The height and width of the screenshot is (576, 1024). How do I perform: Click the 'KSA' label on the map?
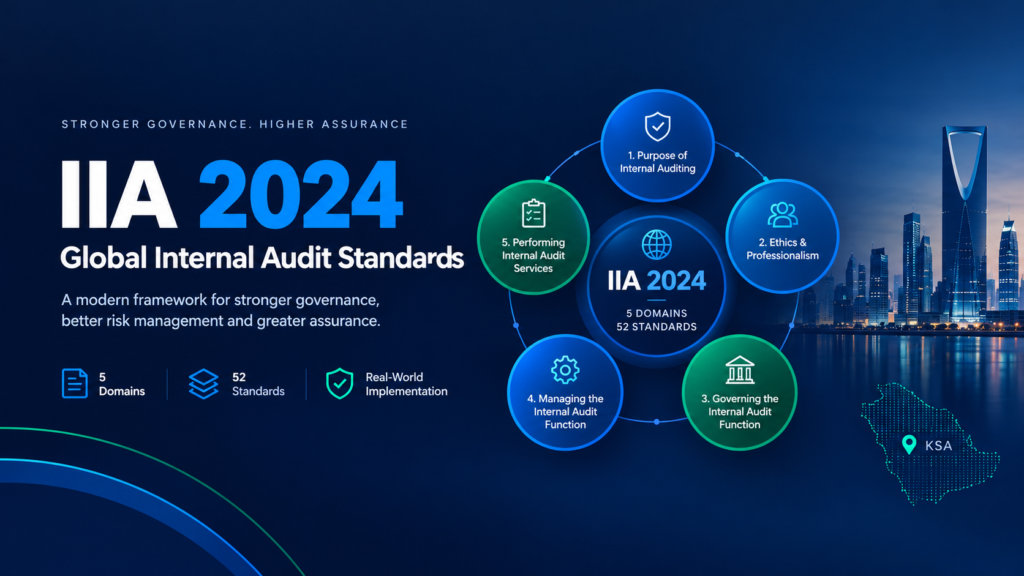pyautogui.click(x=938, y=445)
